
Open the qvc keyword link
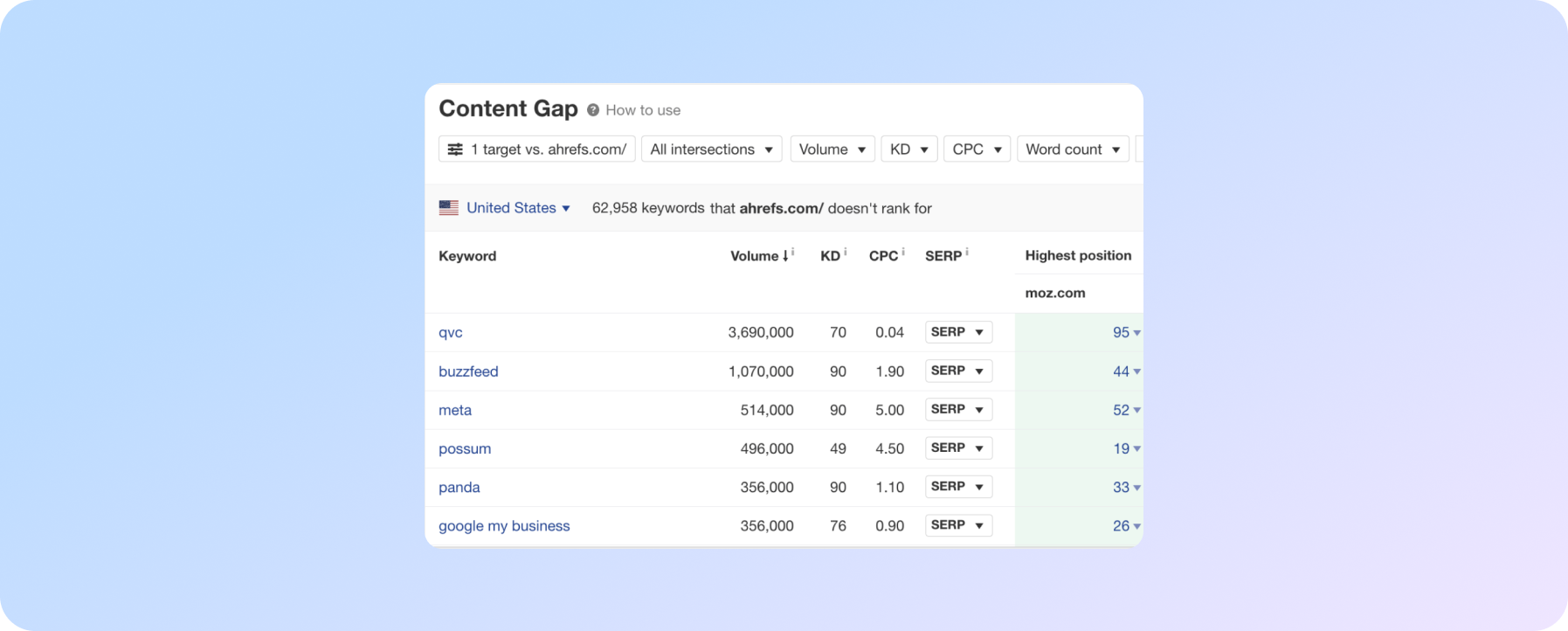tap(451, 332)
